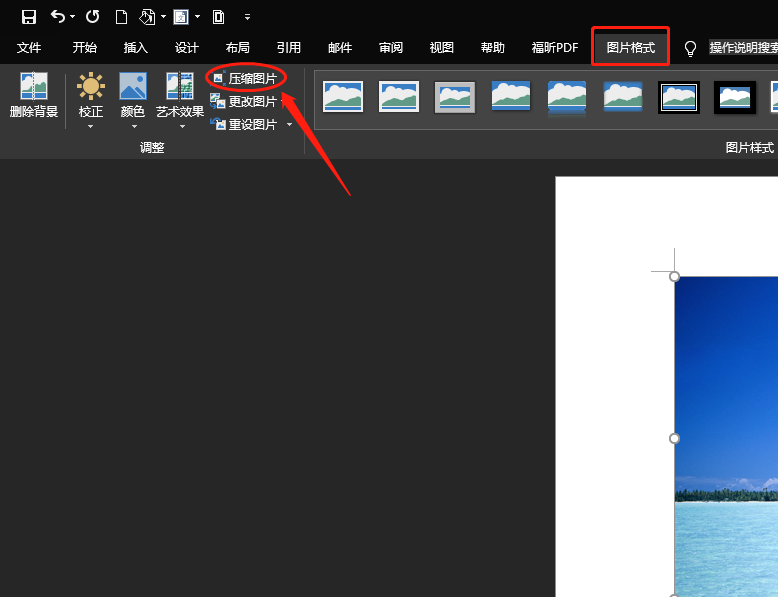Switch to the Picture Format (图片格式) tab
778x597 pixels.
click(630, 48)
